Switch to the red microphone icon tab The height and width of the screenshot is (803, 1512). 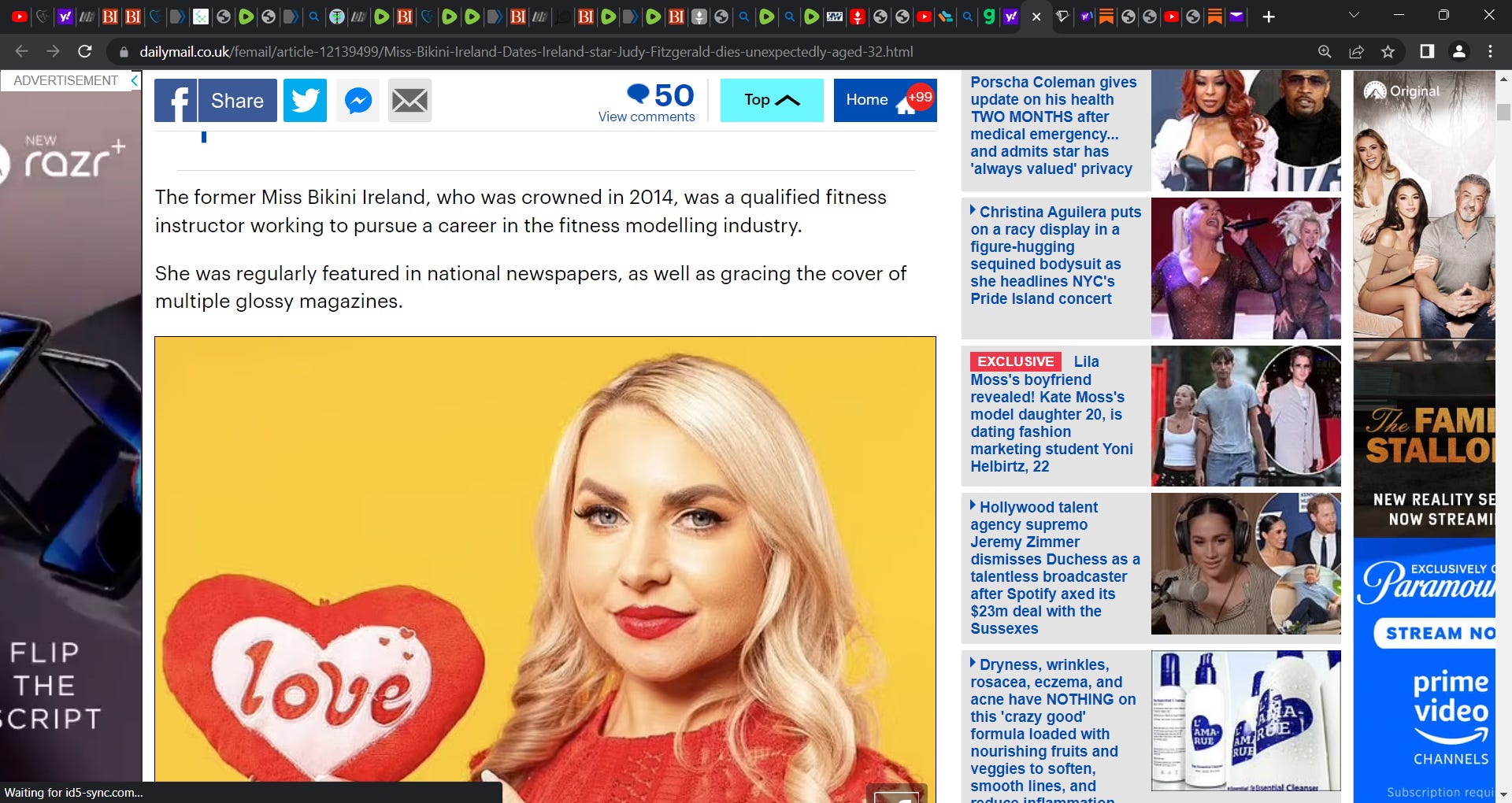pyautogui.click(x=858, y=17)
